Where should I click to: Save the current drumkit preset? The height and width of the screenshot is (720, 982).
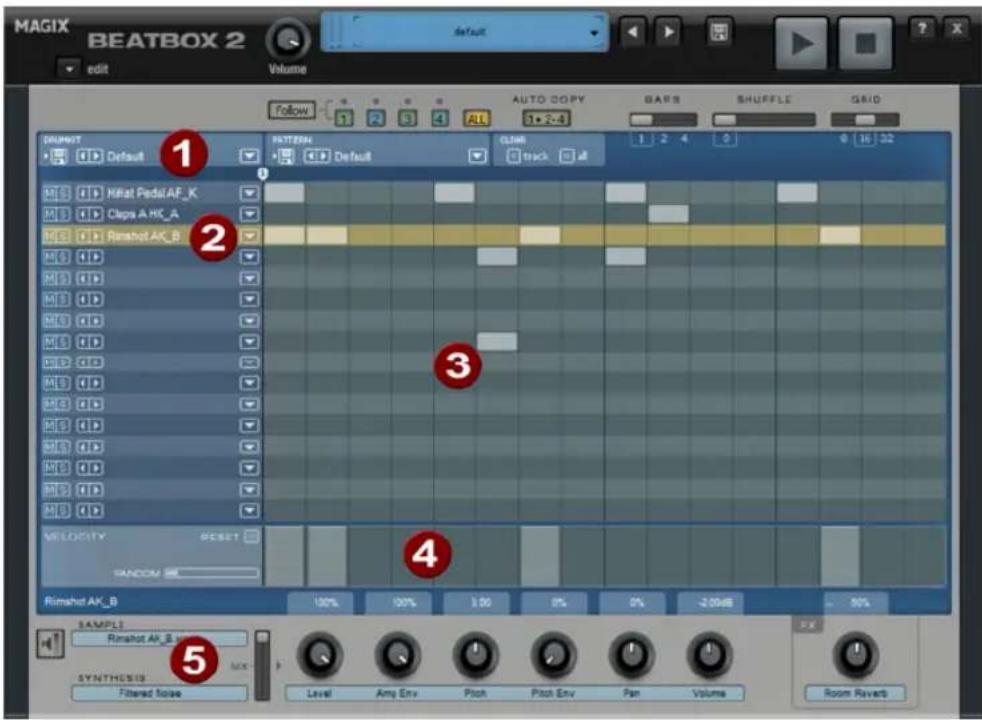pos(60,156)
